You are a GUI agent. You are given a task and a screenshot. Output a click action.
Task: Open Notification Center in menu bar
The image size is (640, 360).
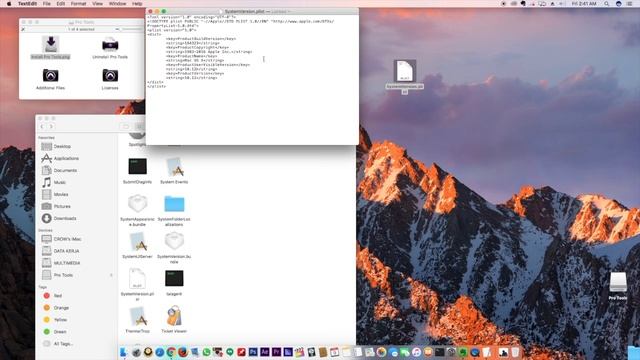point(630,4)
